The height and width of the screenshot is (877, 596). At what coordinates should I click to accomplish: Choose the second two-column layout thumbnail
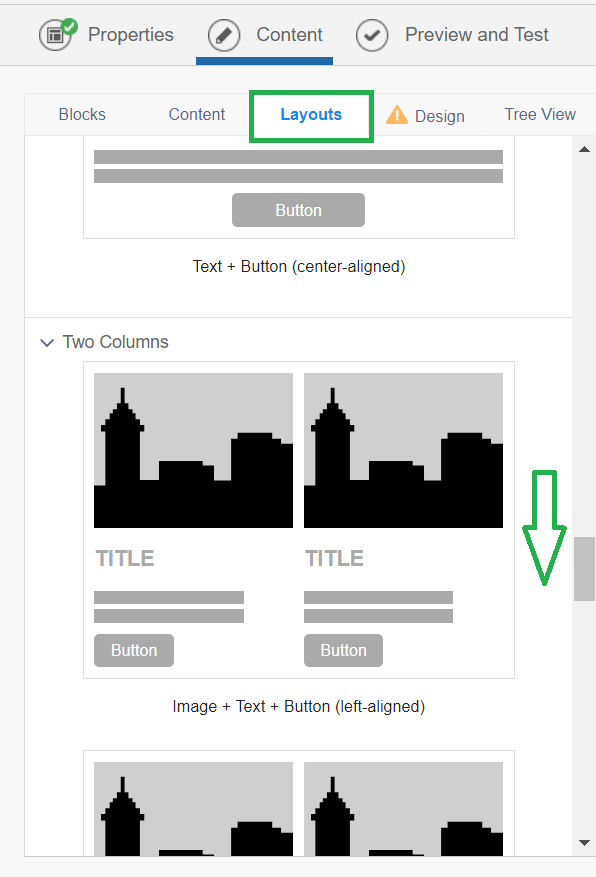click(x=299, y=803)
